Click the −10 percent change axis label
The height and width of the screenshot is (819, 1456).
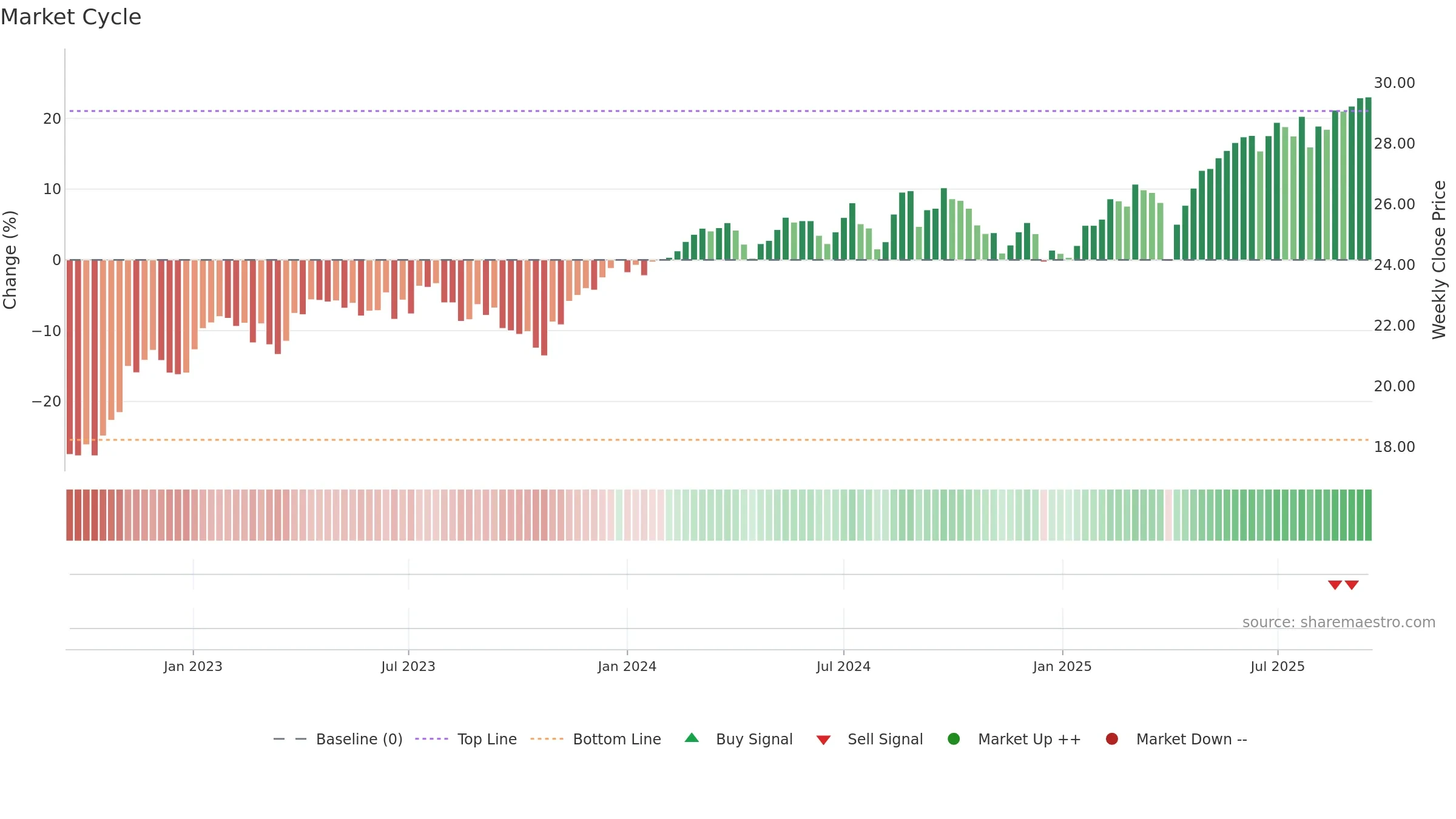47,331
